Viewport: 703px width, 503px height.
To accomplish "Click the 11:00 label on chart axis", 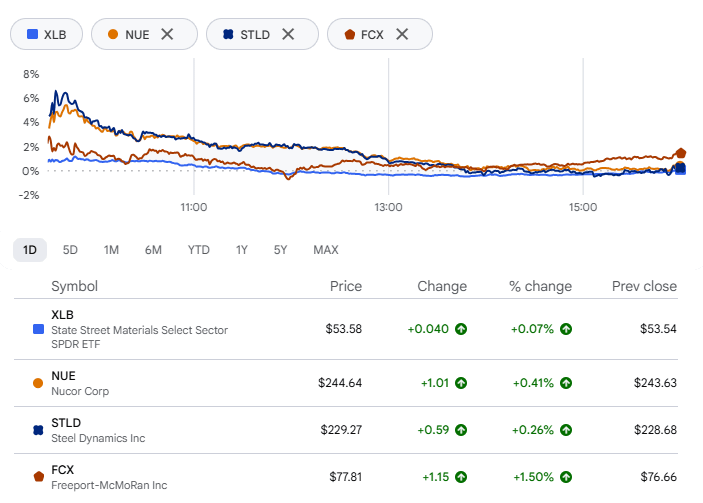I will (194, 207).
